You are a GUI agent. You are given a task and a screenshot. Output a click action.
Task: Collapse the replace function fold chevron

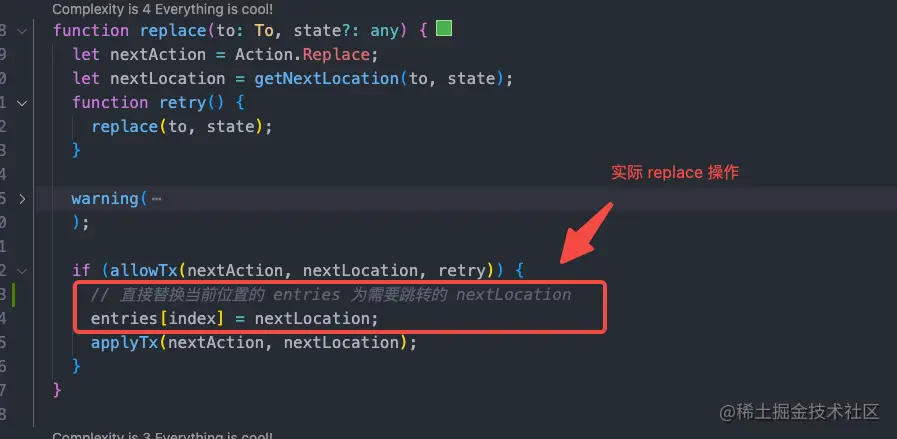tap(22, 30)
